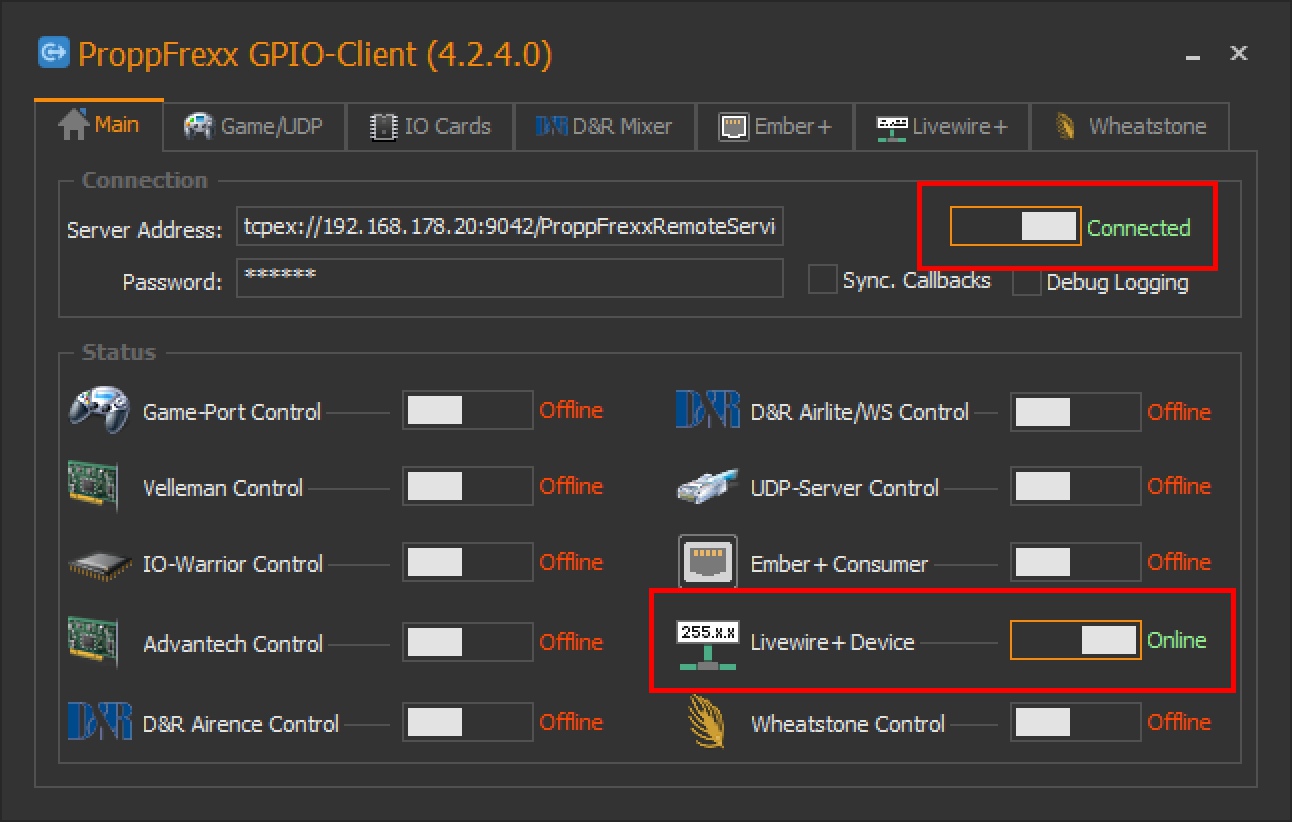1292x822 pixels.
Task: Click the Offline status beside UDP-Server Control
Action: [1179, 486]
